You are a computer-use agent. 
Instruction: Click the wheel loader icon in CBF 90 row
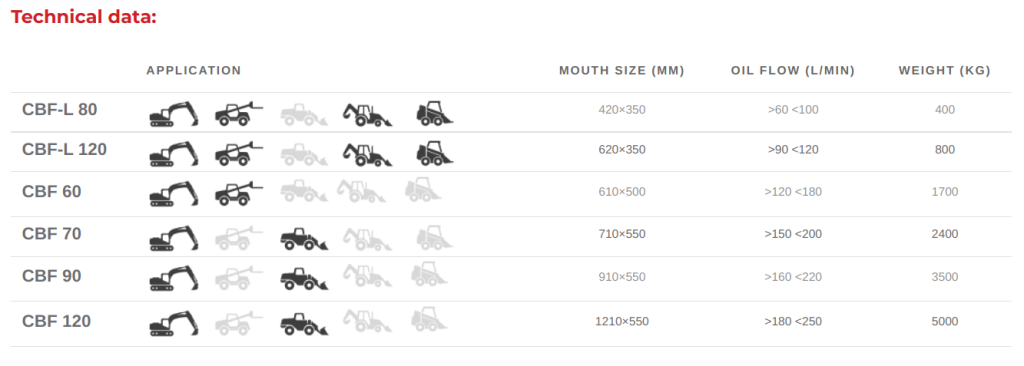(304, 278)
